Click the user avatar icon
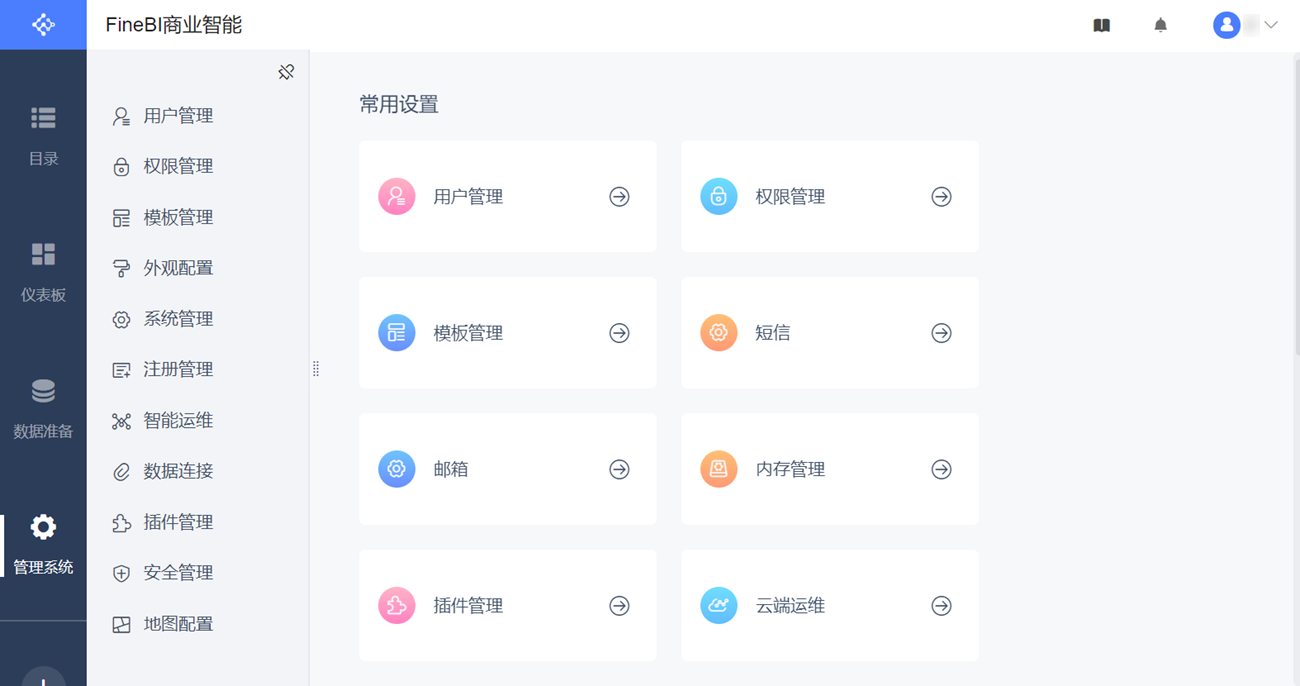 (1226, 26)
